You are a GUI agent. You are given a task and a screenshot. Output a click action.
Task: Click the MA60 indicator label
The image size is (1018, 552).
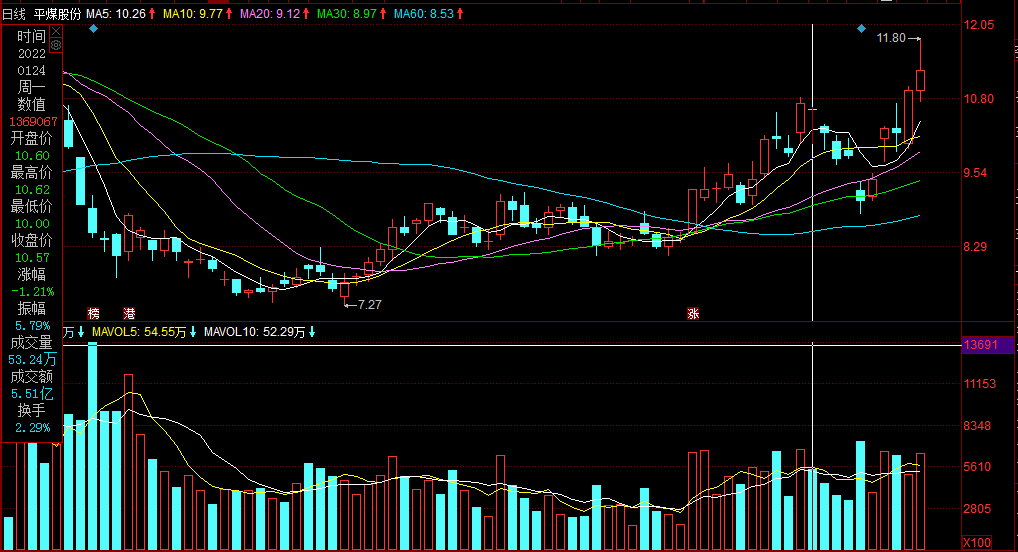423,15
